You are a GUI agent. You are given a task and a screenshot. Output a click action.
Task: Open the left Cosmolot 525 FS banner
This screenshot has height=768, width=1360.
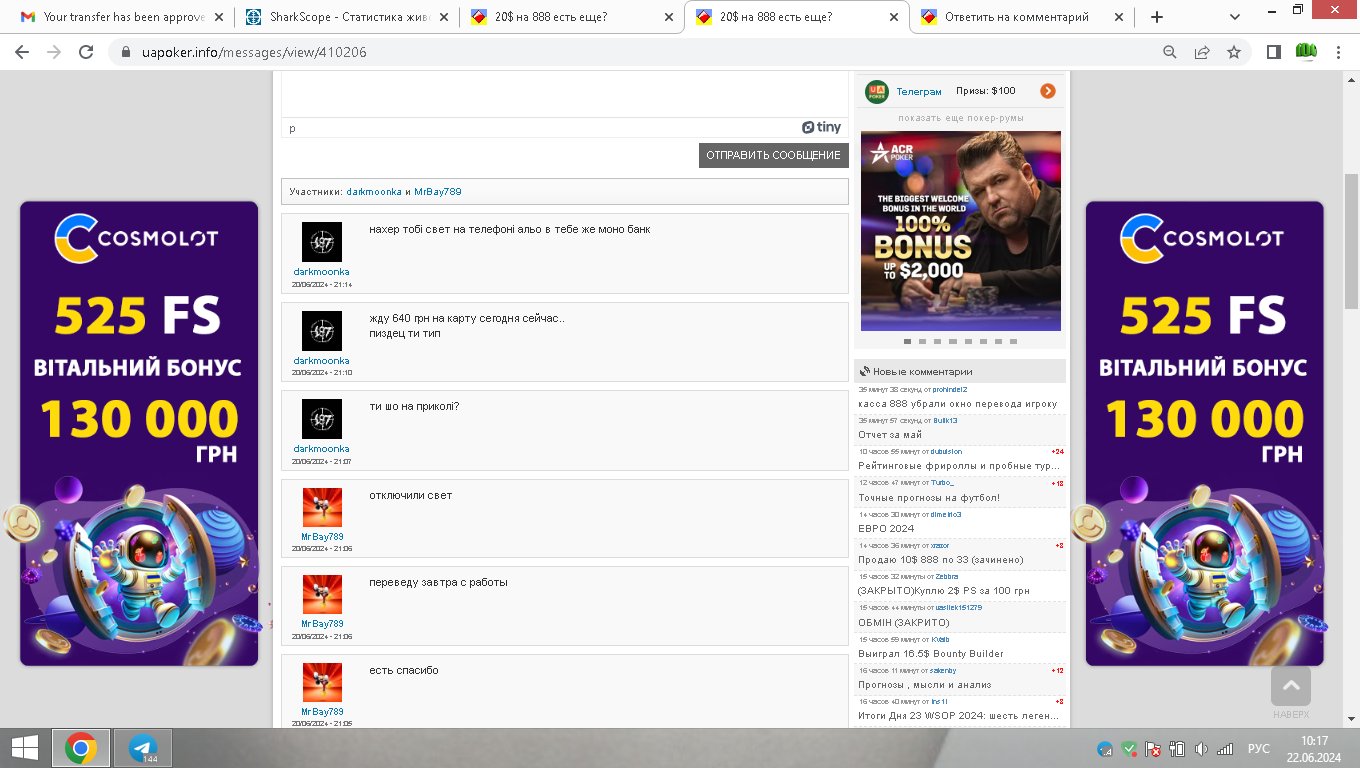tap(139, 434)
